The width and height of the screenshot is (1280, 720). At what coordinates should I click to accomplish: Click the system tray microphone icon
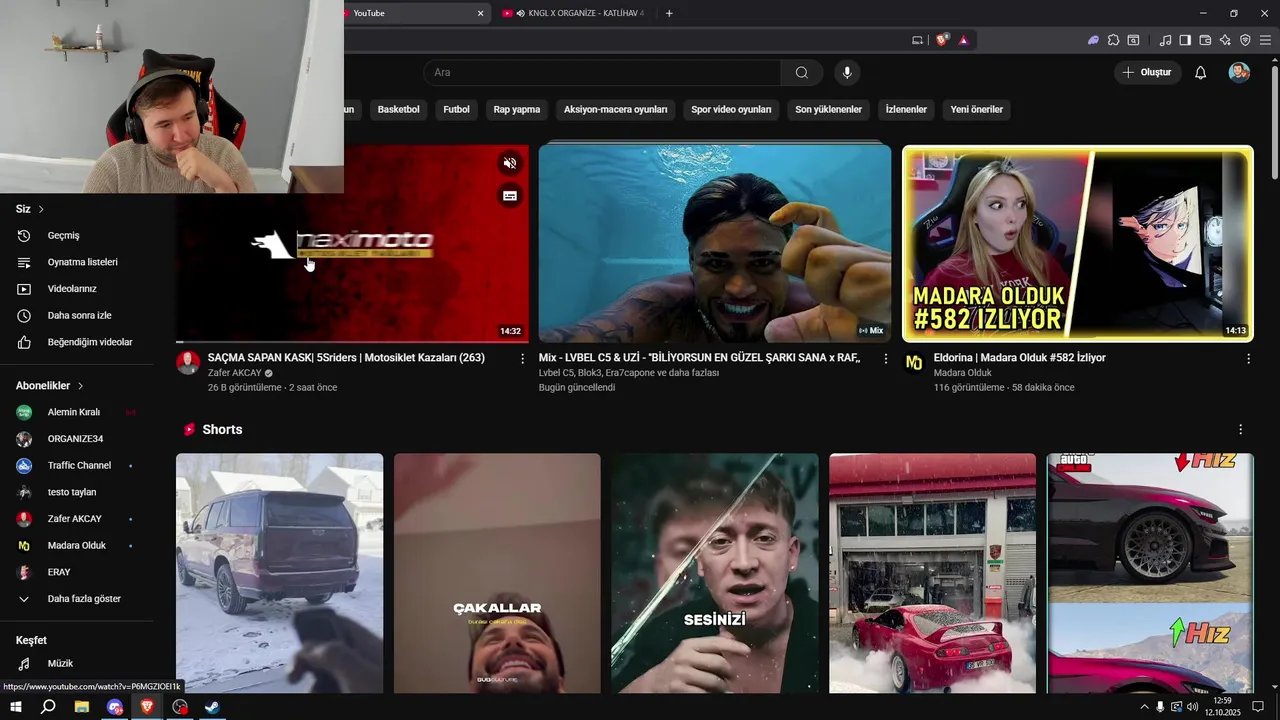pos(1160,706)
